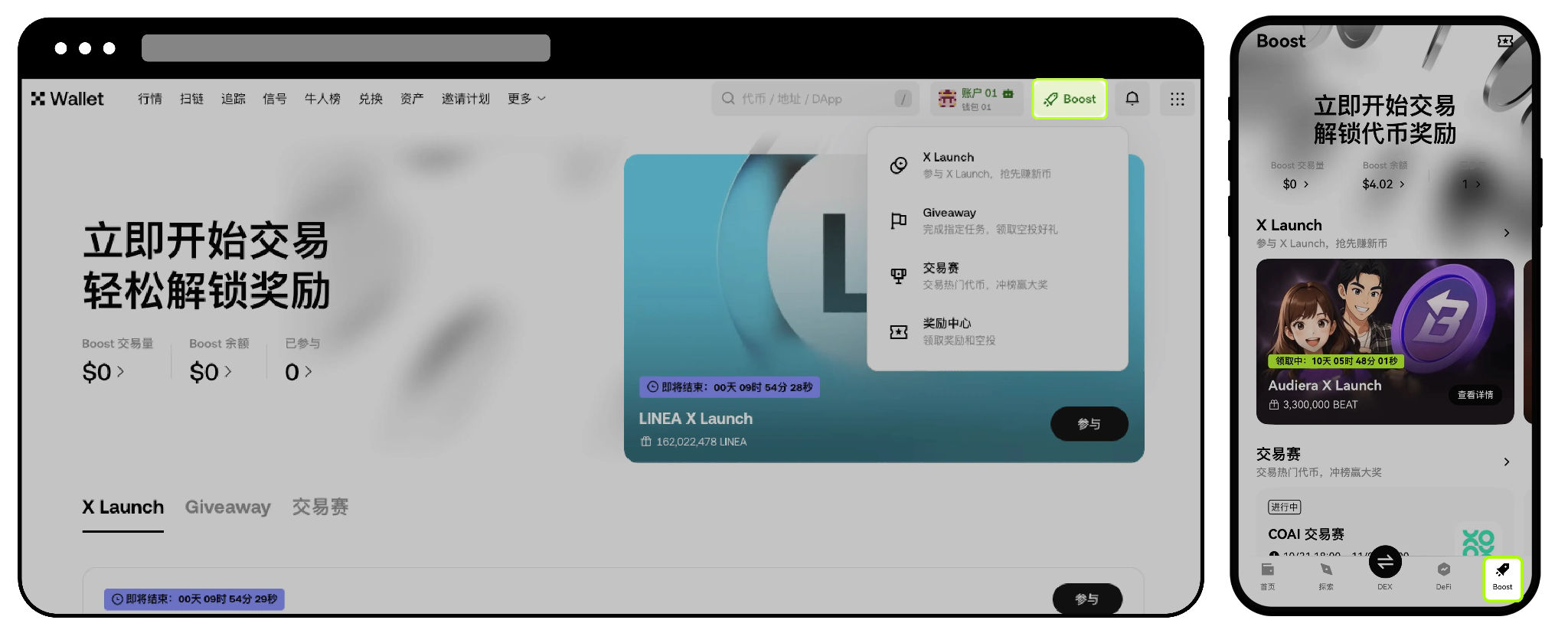Open Boost 交易量 $0 chevron on desktop

(120, 372)
